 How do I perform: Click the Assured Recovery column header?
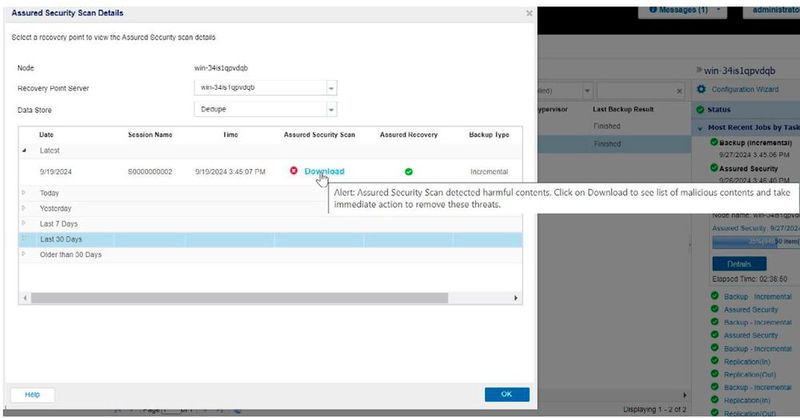409,135
